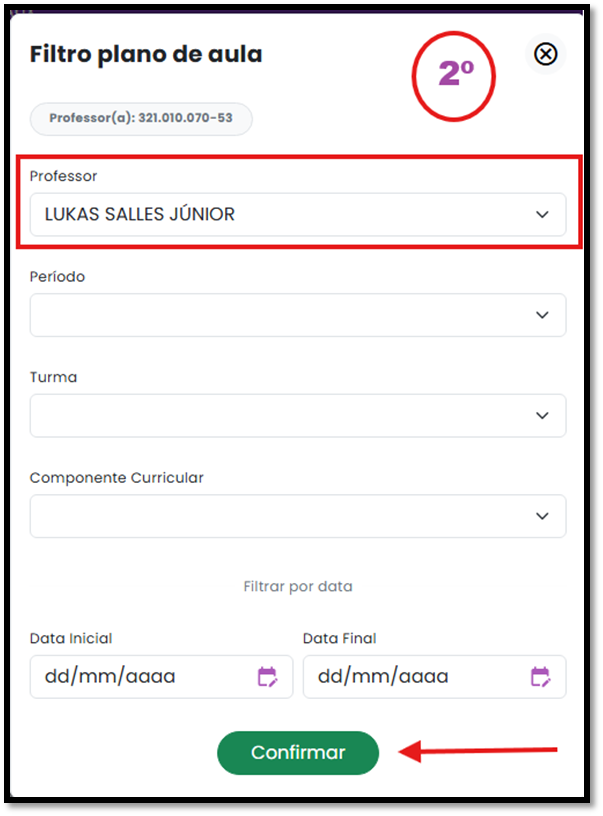Click the Período field label
The width and height of the screenshot is (603, 816).
pyautogui.click(x=57, y=276)
